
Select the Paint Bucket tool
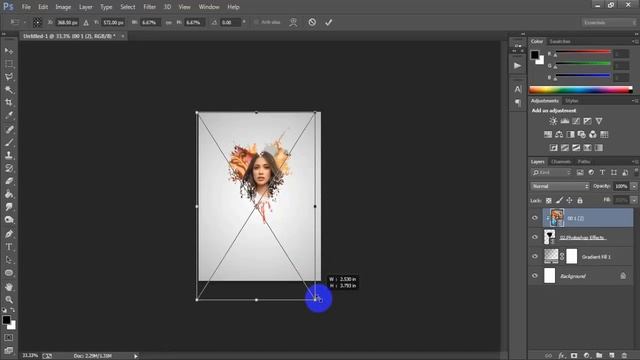point(9,194)
